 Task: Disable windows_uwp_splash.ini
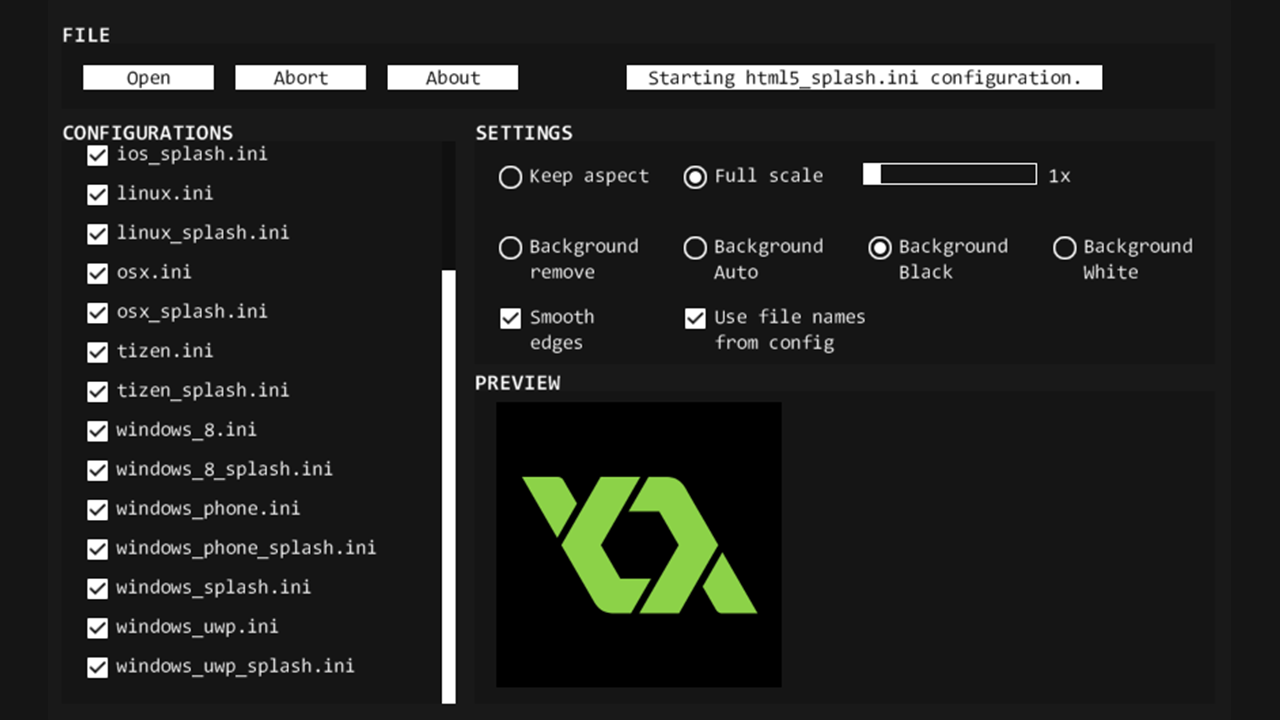tap(97, 668)
